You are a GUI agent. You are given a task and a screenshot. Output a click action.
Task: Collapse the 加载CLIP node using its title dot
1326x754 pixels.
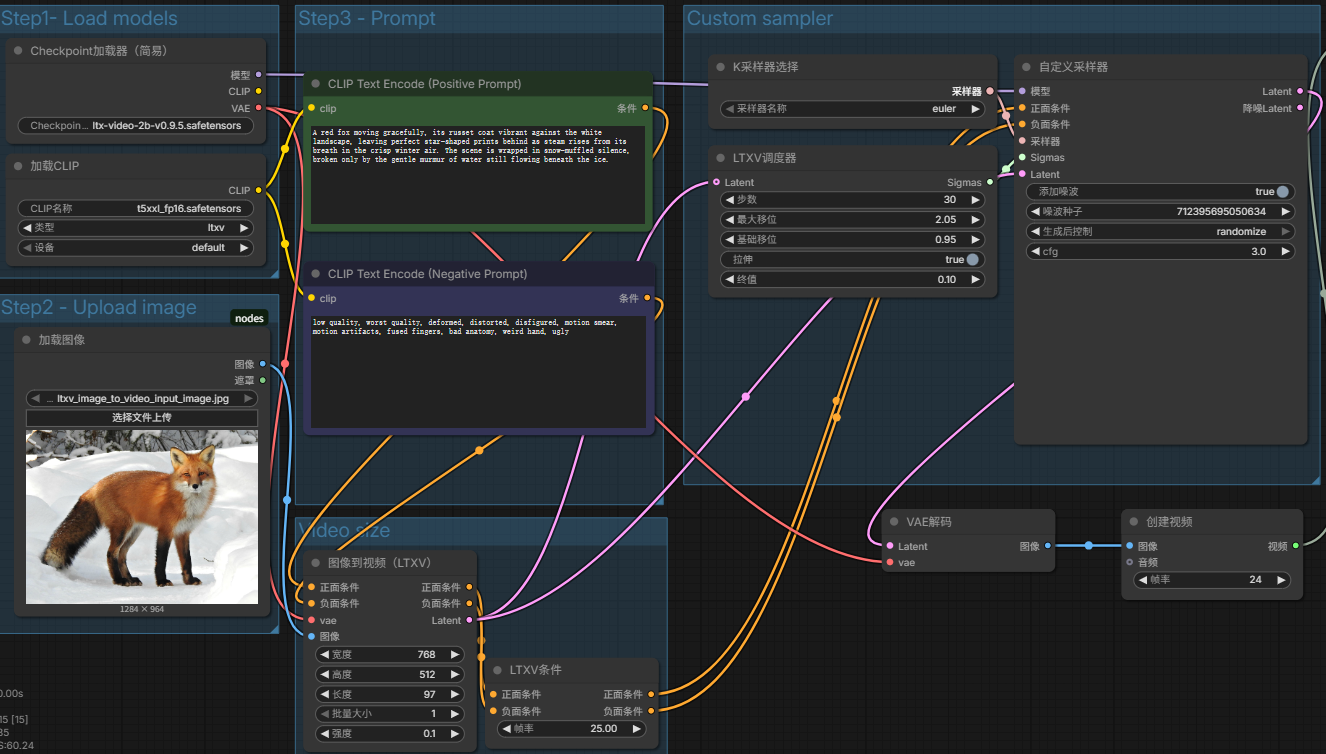pos(18,166)
